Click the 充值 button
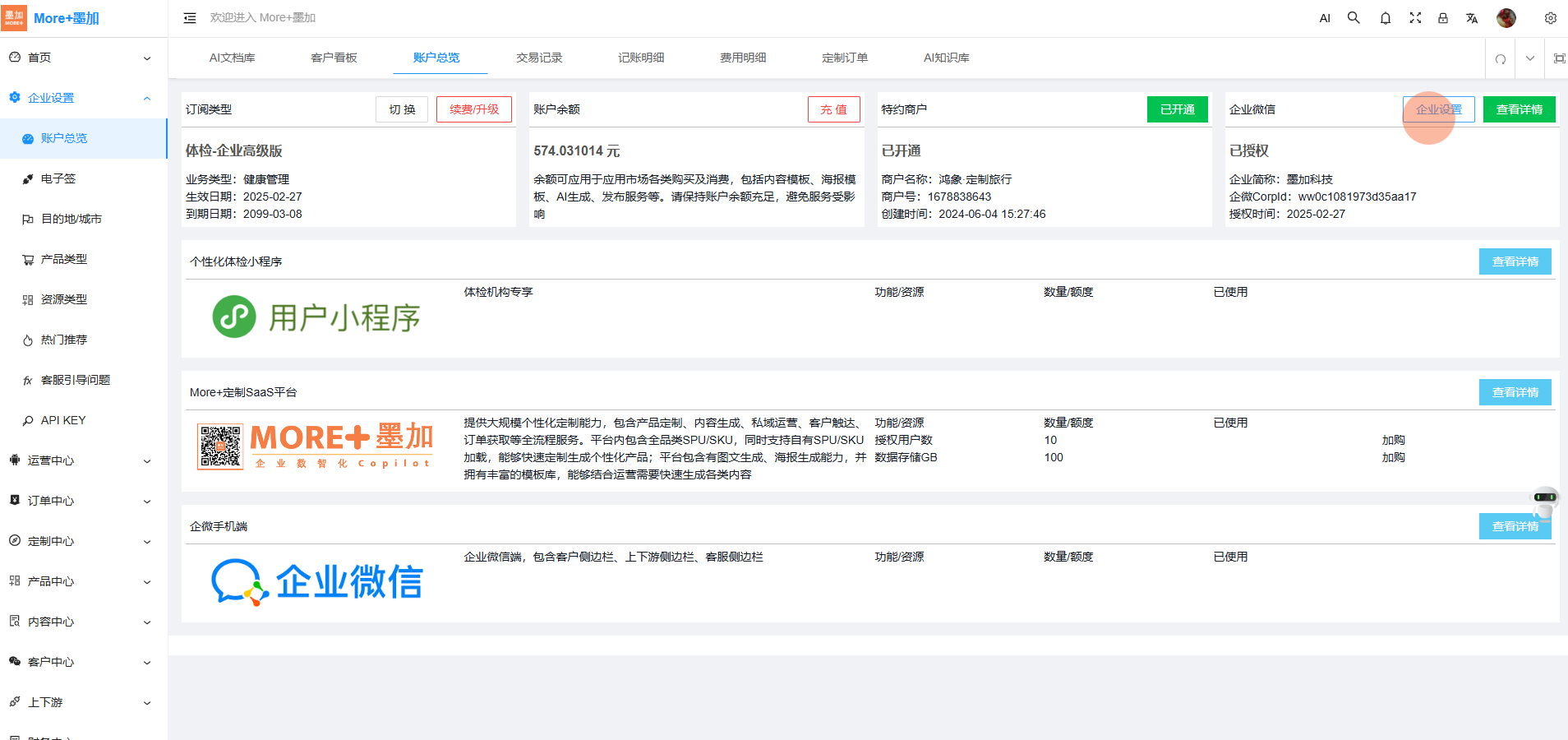Screen dimensions: 1568x740 point(833,109)
